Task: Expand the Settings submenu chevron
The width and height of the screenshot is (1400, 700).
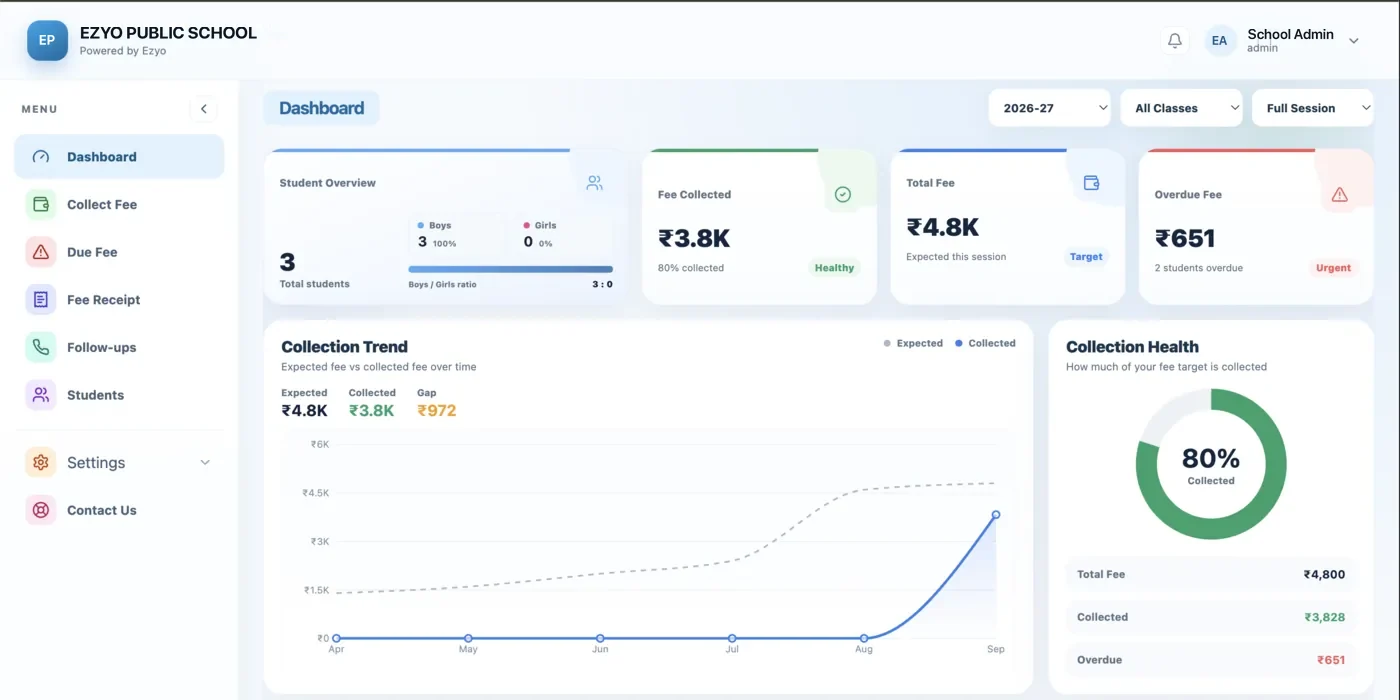Action: click(x=205, y=463)
